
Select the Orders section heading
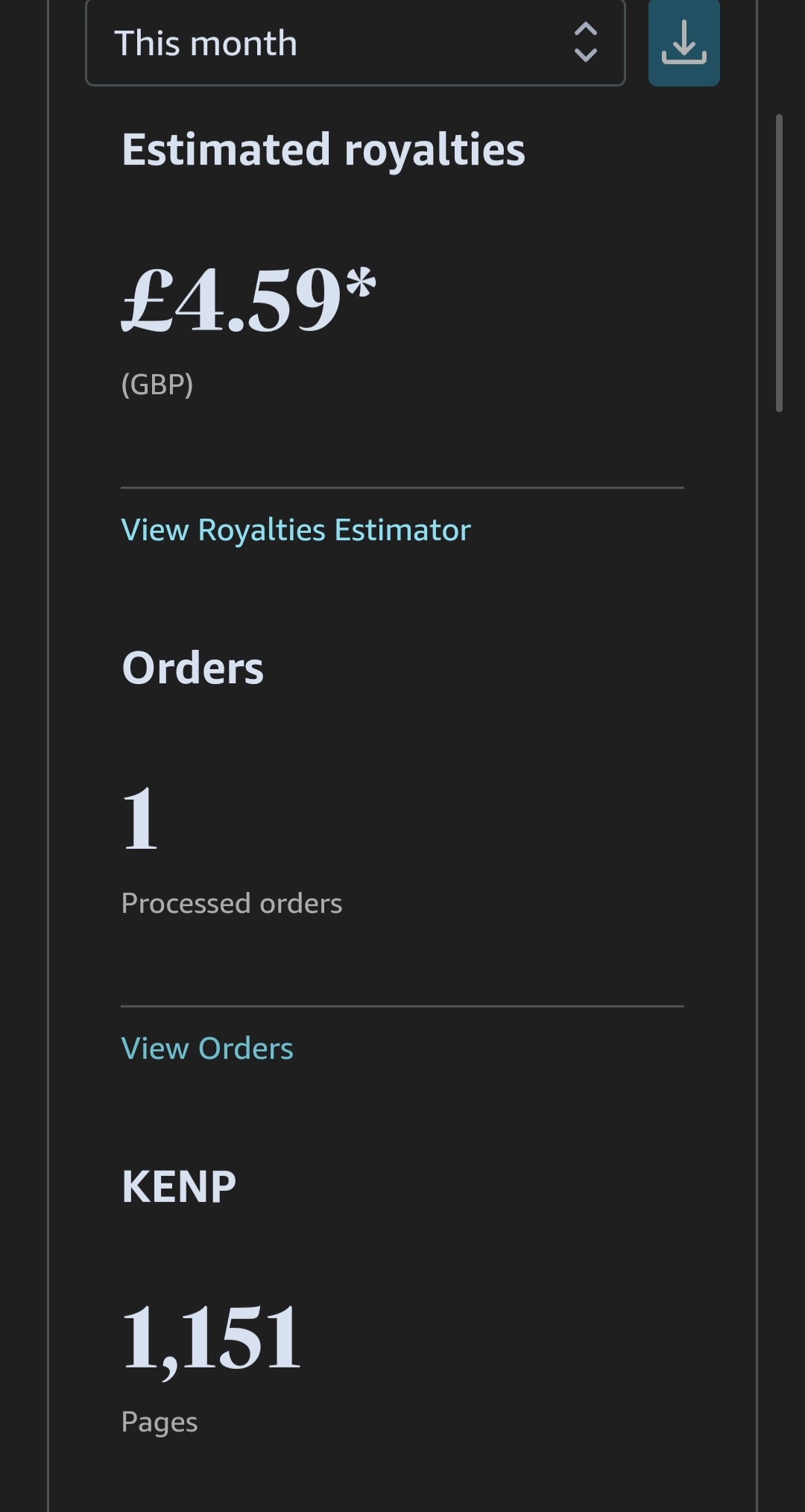pos(192,668)
